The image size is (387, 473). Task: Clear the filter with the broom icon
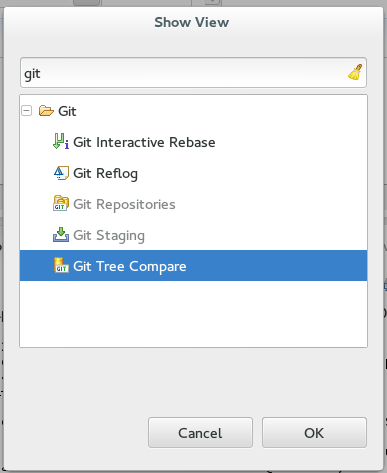355,72
